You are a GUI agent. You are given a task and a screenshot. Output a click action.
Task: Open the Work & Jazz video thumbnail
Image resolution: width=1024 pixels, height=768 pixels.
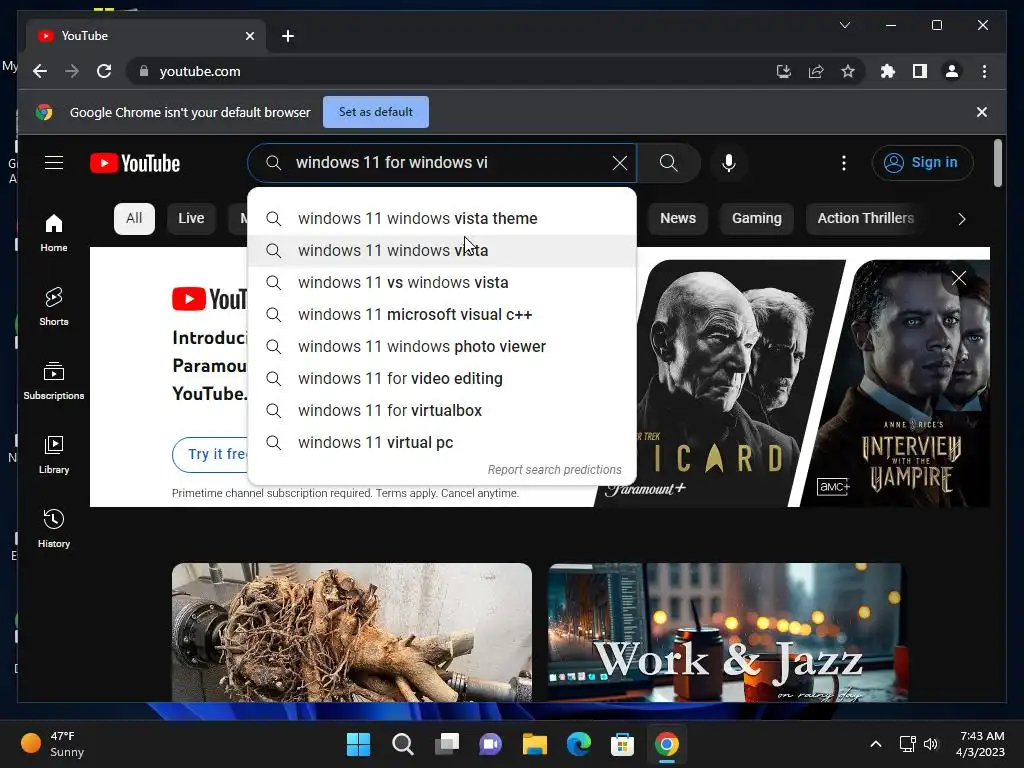coord(728,632)
